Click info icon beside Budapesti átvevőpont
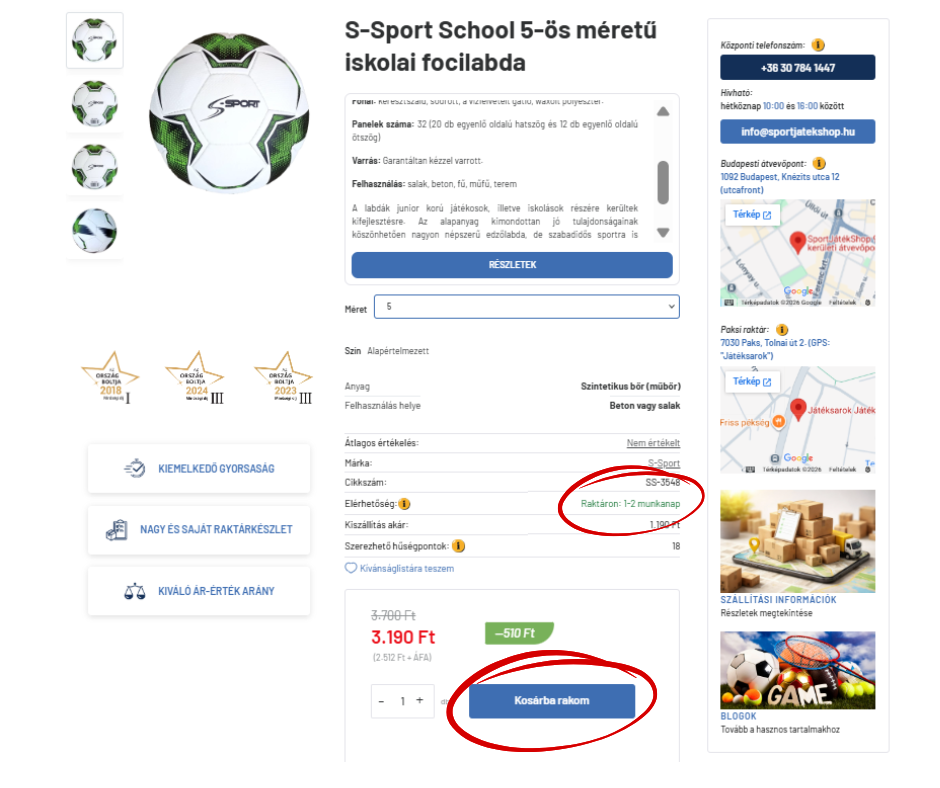 819,163
